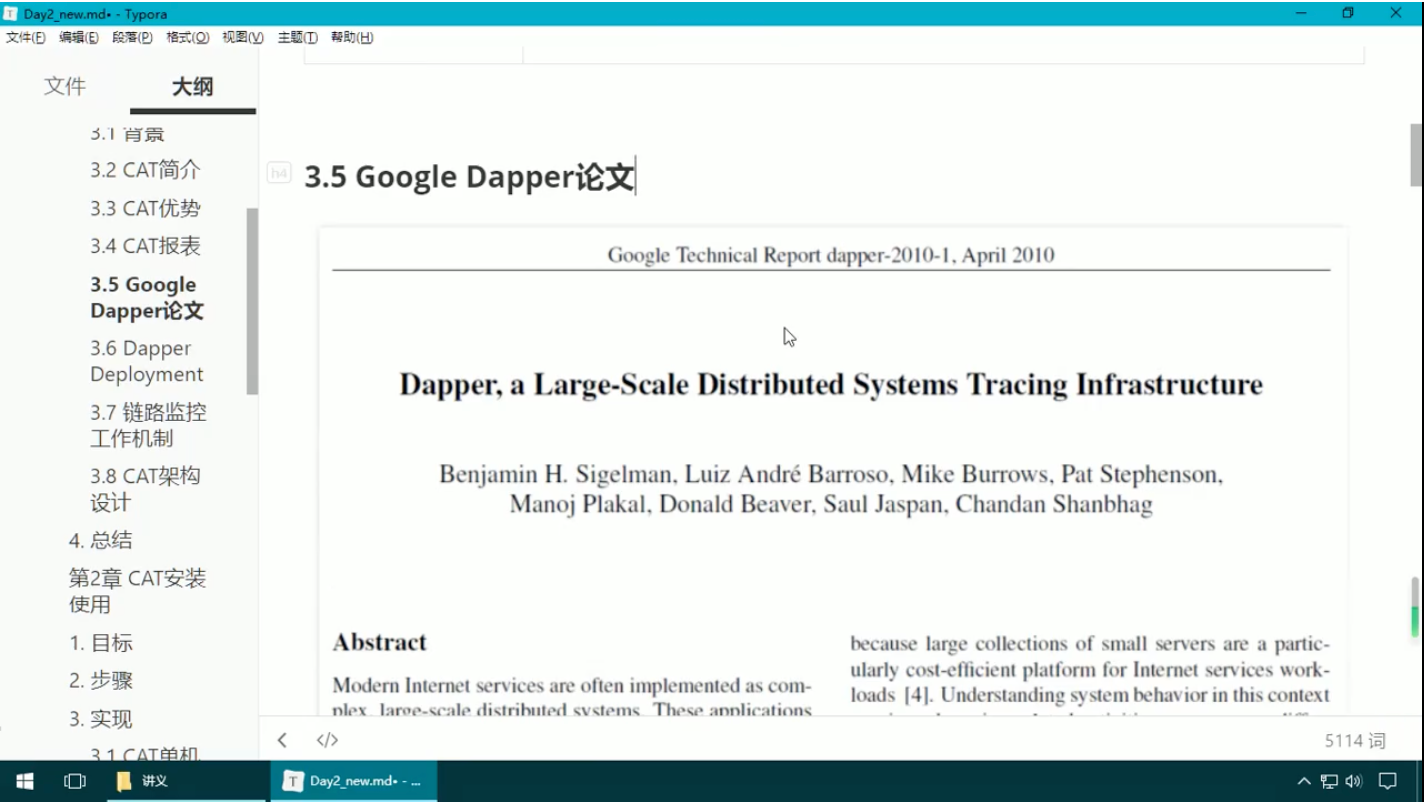Select the Typora Day2_new.md taskbar button
The image size is (1424, 802).
(x=353, y=781)
